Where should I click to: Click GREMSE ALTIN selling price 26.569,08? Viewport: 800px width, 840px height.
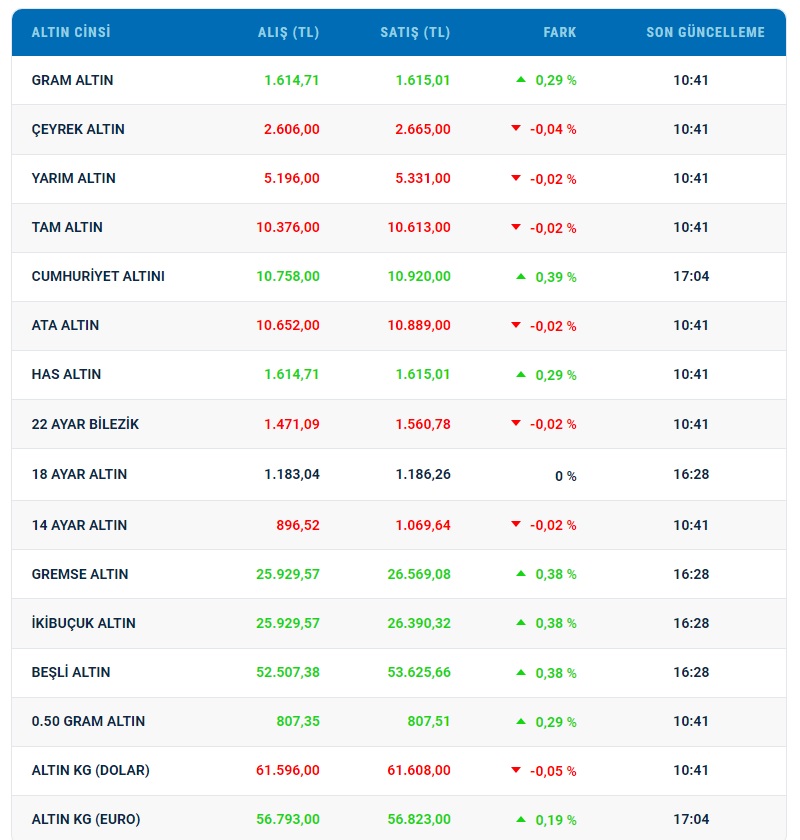click(x=419, y=574)
